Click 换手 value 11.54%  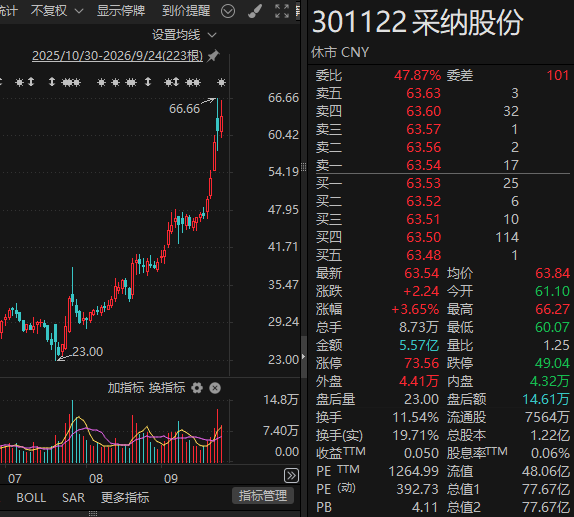(x=415, y=417)
